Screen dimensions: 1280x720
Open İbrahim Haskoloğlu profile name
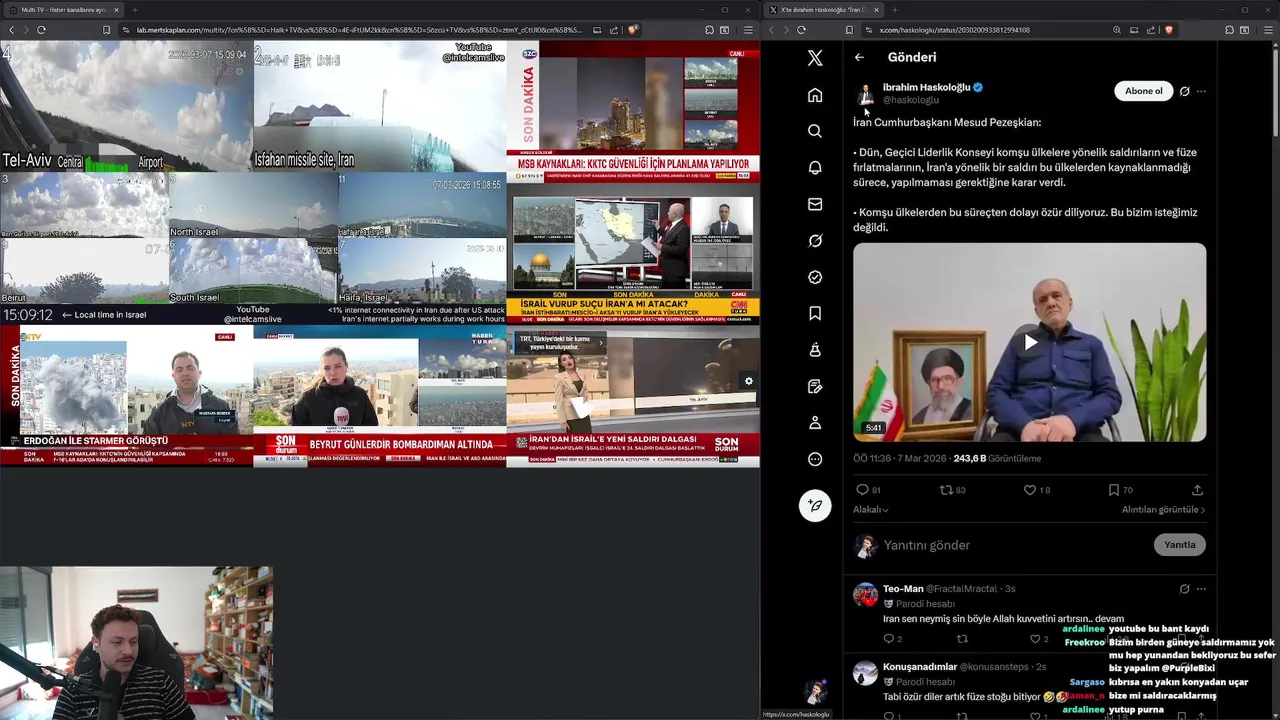click(x=926, y=87)
